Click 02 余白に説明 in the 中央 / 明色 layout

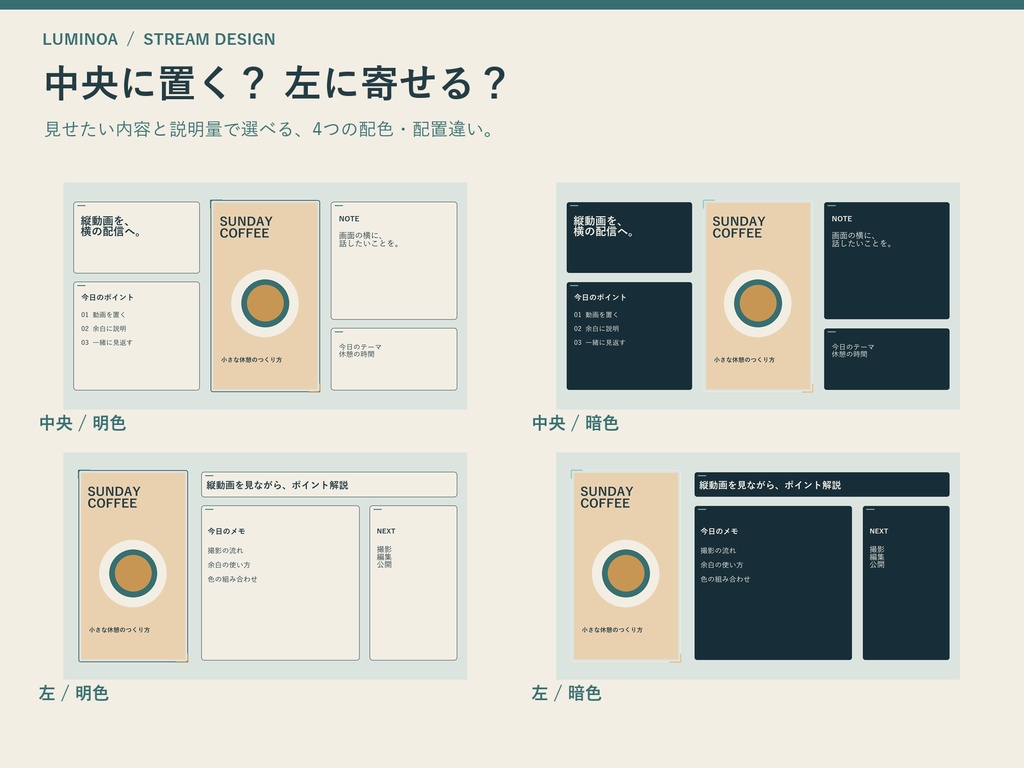pyautogui.click(x=103, y=328)
